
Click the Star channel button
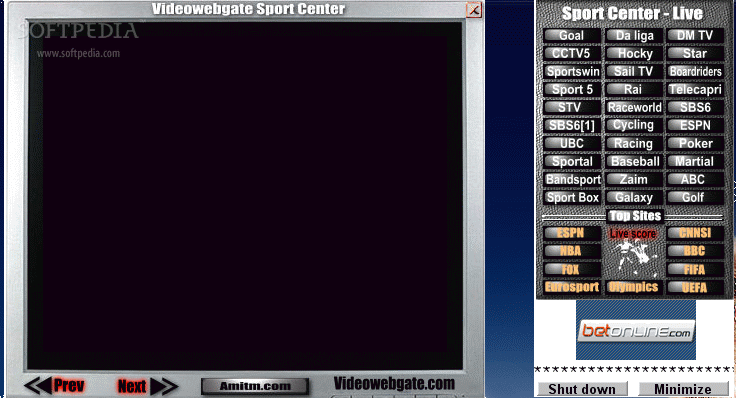pos(695,54)
